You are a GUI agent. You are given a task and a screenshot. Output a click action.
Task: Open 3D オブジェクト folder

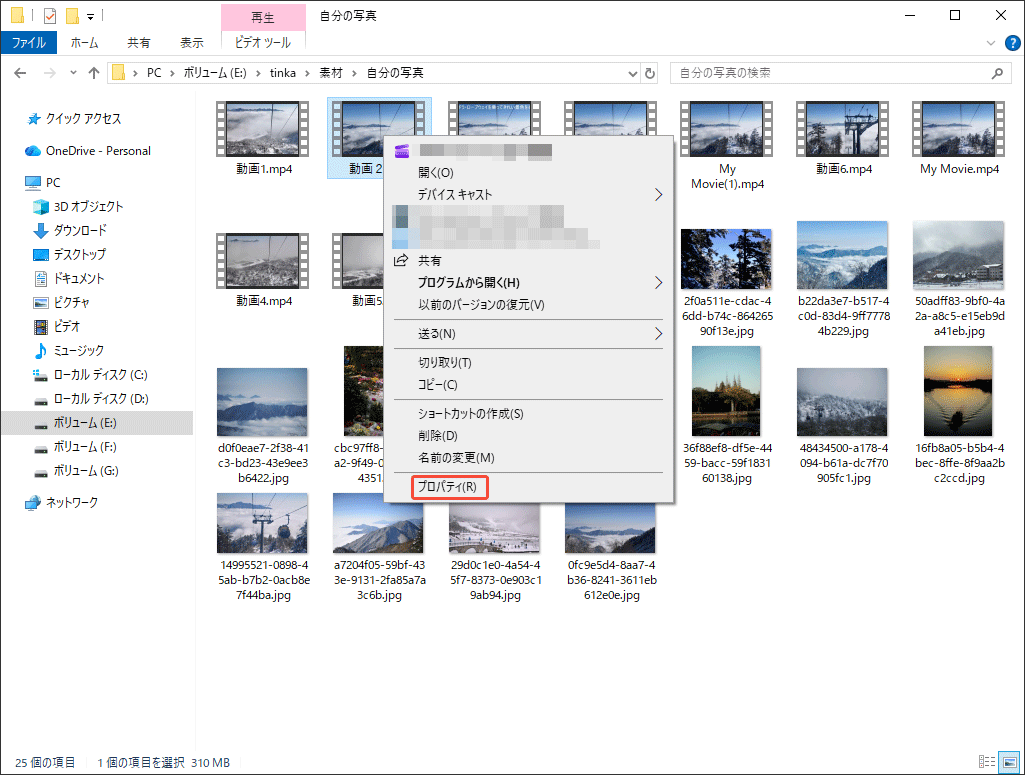pyautogui.click(x=78, y=206)
